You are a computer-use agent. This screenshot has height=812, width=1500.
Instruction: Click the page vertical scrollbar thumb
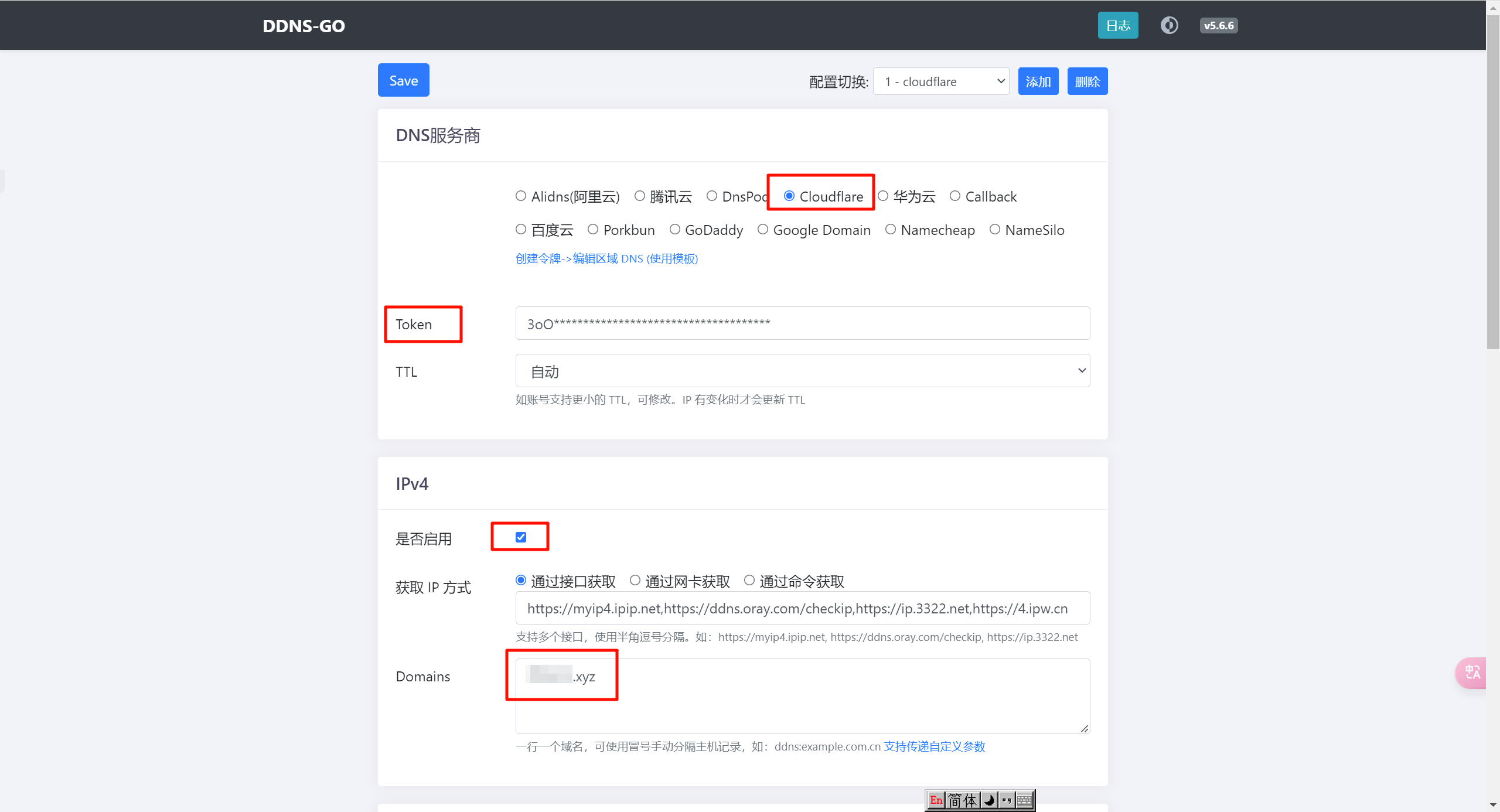point(1492,182)
